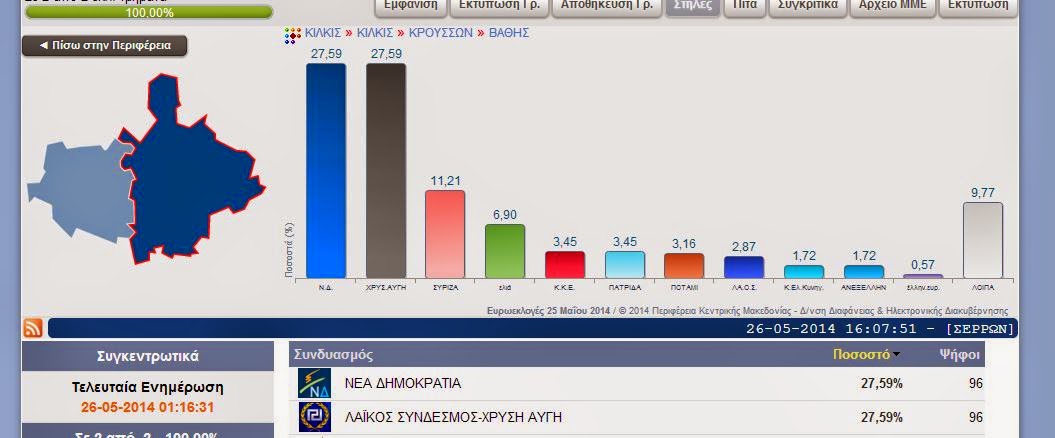Open the Συγκριτικά comparison tab

point(807,5)
